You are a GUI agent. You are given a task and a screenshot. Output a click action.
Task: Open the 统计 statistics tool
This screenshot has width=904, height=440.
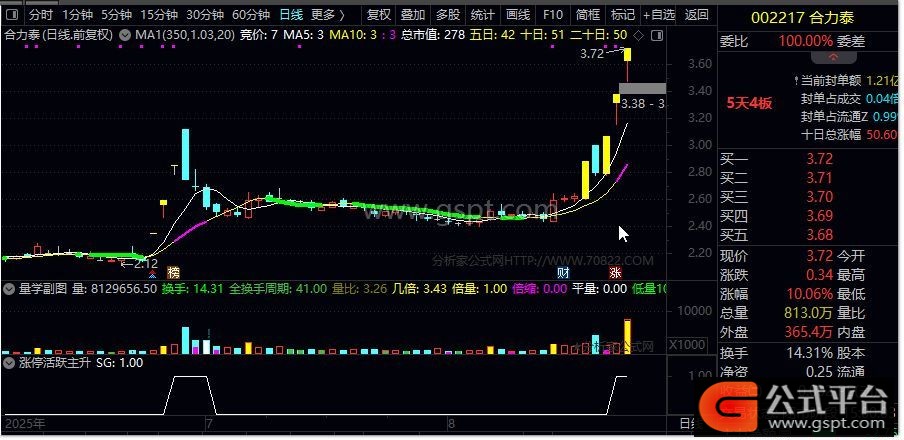[483, 14]
